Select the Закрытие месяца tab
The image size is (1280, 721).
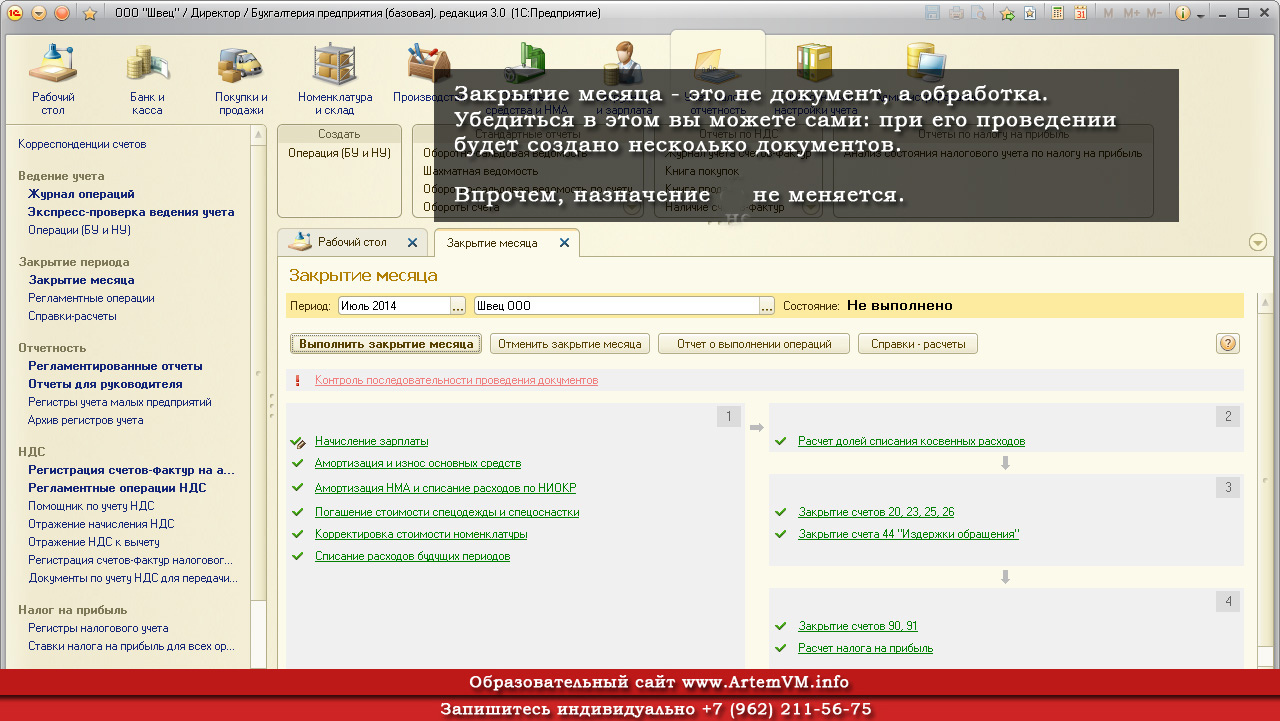pyautogui.click(x=492, y=243)
